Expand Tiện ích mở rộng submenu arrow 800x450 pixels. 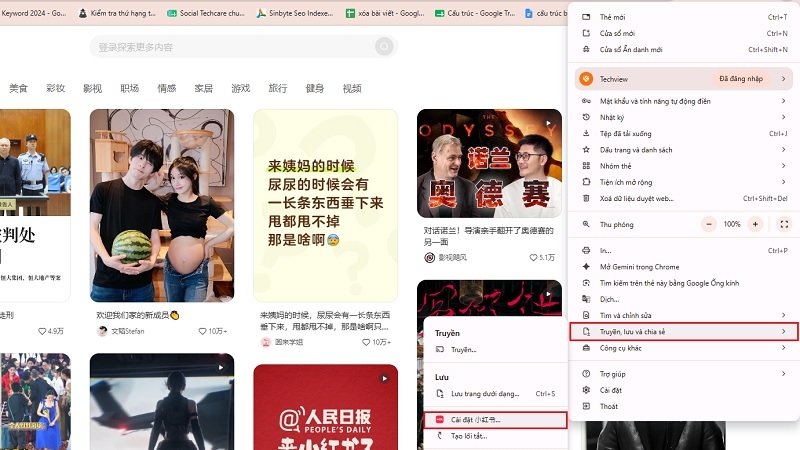pos(783,182)
